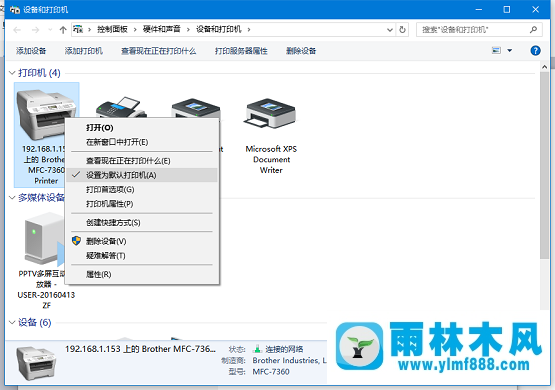
Task: Choose 创建快捷方式(S) menu entry
Action: pos(142,223)
